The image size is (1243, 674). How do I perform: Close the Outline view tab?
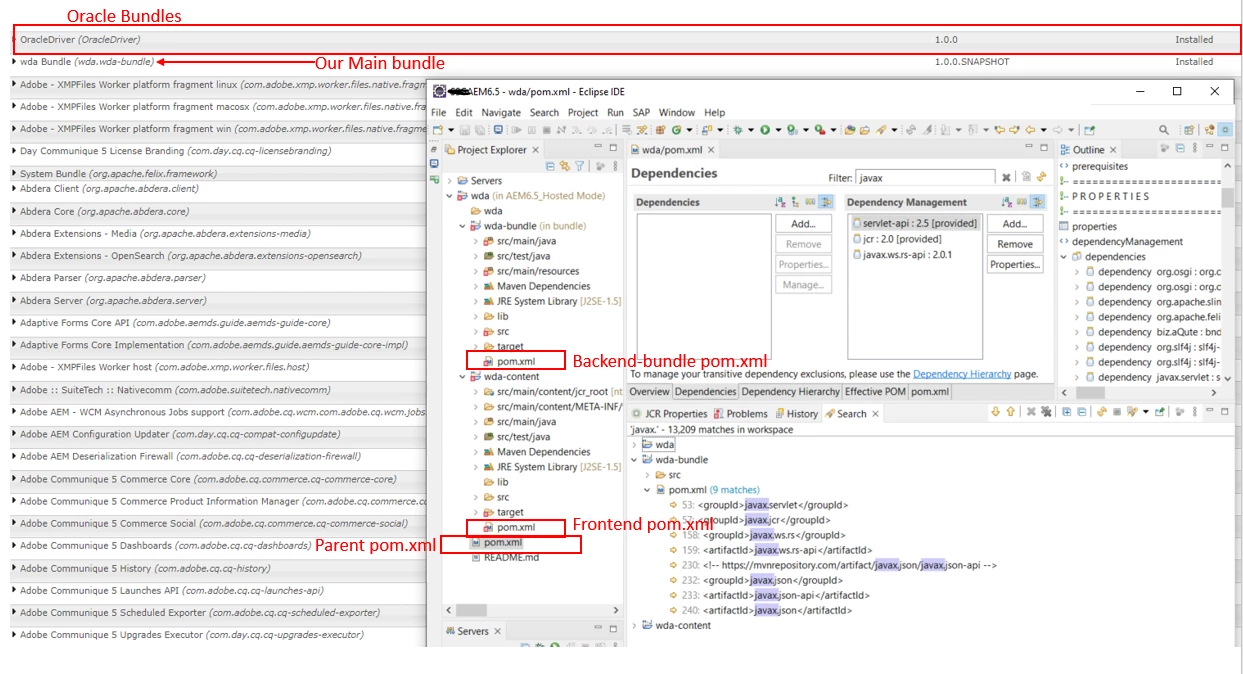(x=1113, y=150)
